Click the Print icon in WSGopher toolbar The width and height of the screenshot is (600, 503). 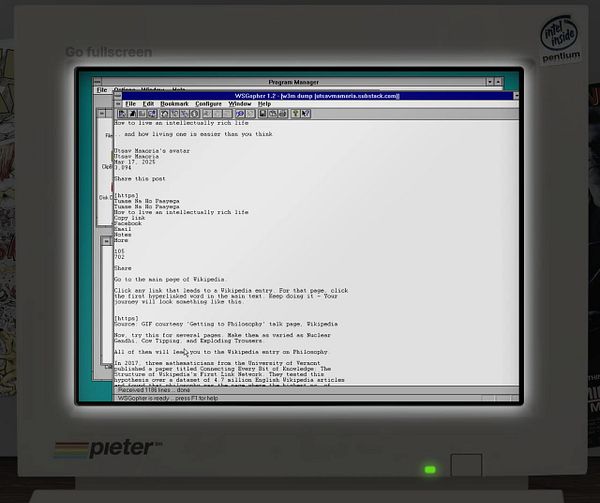click(x=282, y=114)
